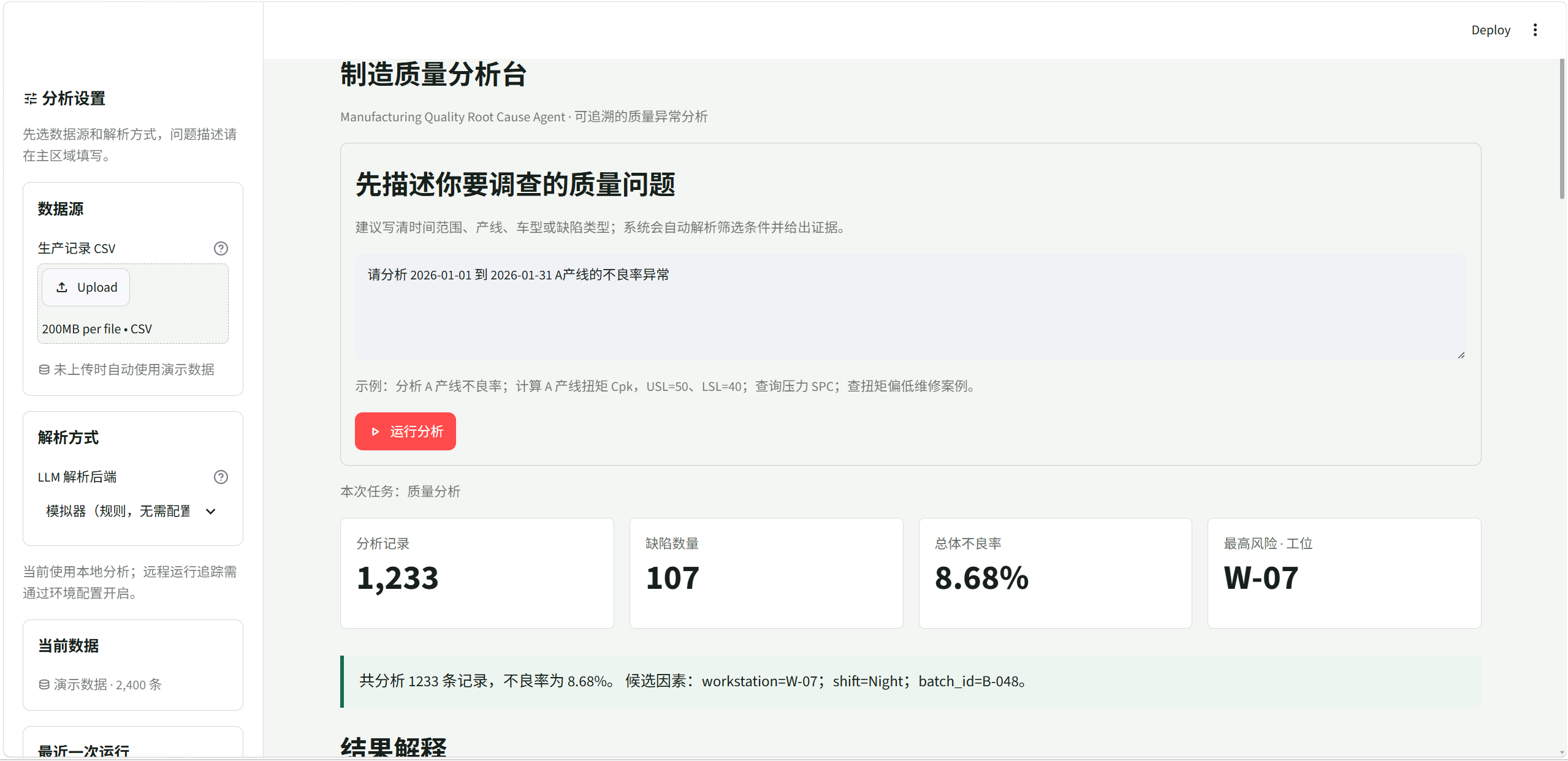This screenshot has height=761, width=1568.
Task: Click the main page vertical scrollbar
Action: coord(1562,129)
